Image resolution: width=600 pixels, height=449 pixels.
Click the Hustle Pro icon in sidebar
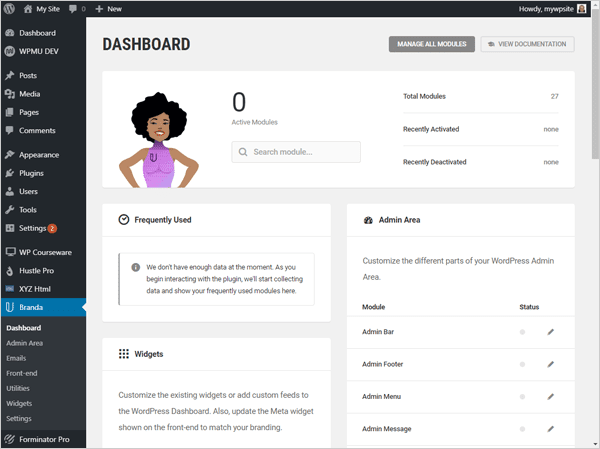[x=10, y=271]
